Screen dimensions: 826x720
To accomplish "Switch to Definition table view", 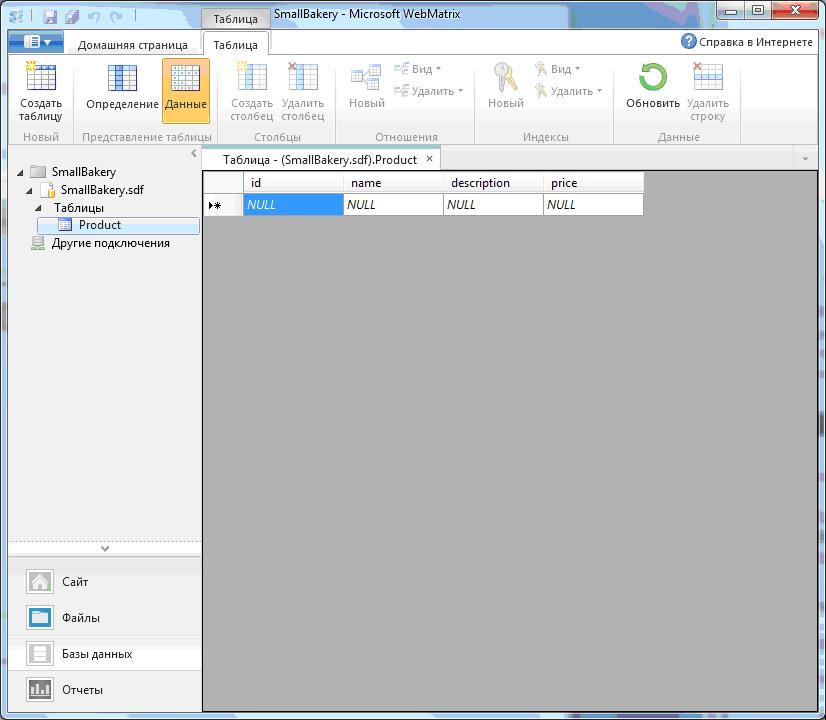I will pos(122,87).
